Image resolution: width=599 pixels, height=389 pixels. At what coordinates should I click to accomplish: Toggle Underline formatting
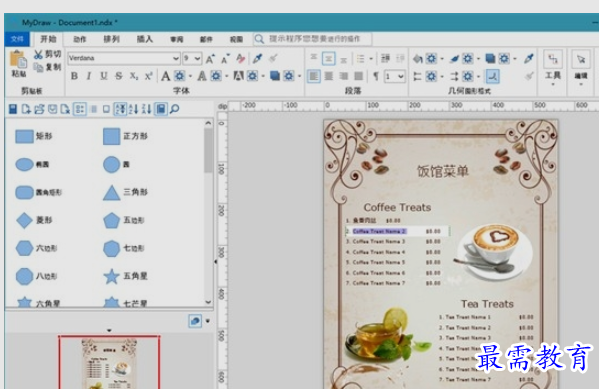coord(104,76)
